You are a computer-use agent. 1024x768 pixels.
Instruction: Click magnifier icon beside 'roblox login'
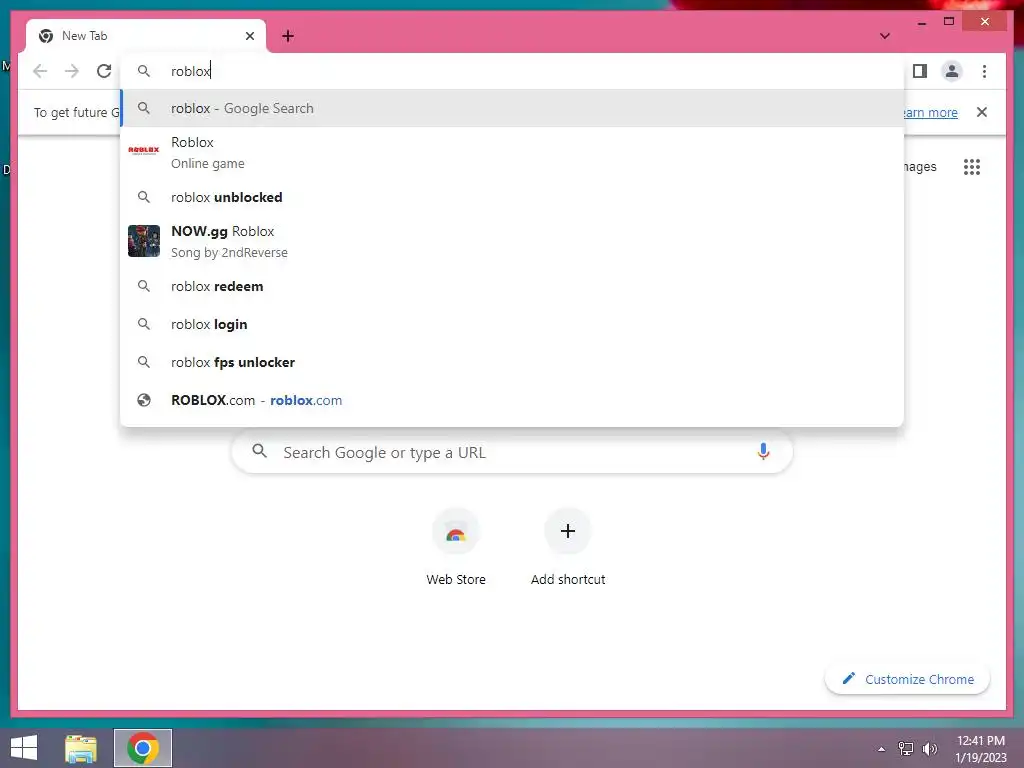click(144, 324)
